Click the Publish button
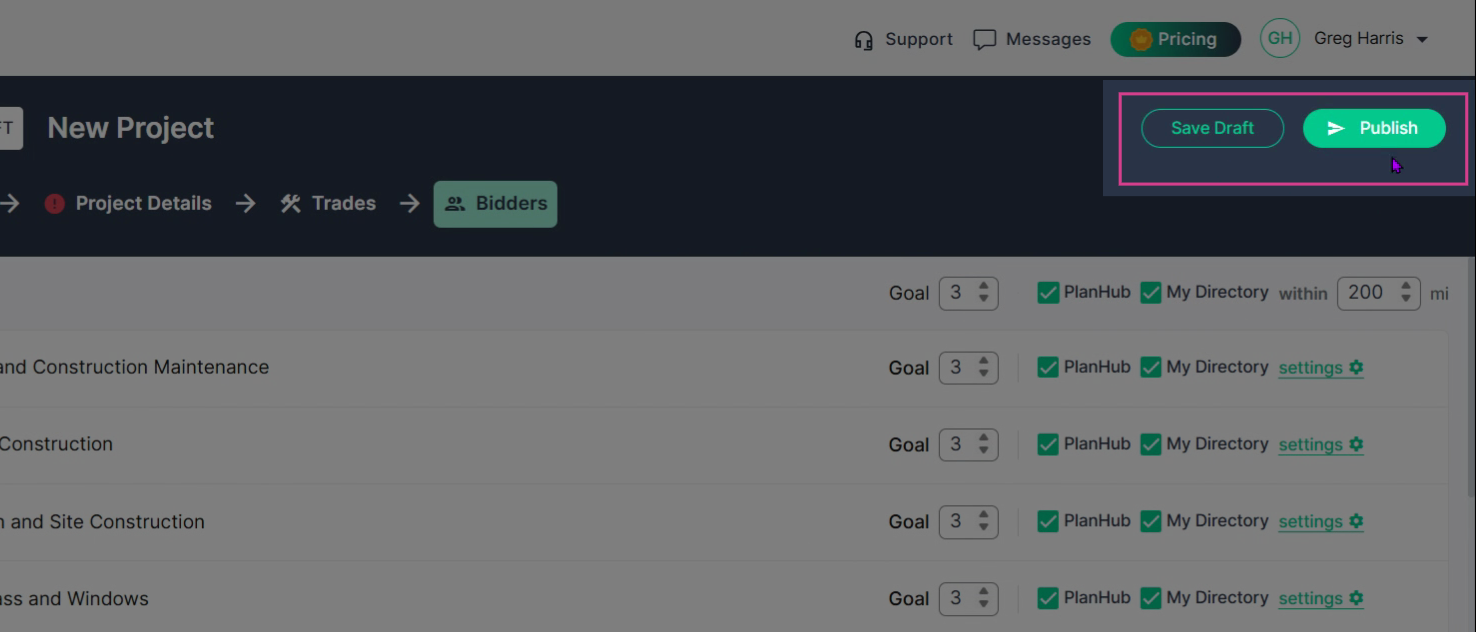Image resolution: width=1476 pixels, height=632 pixels. click(x=1374, y=128)
